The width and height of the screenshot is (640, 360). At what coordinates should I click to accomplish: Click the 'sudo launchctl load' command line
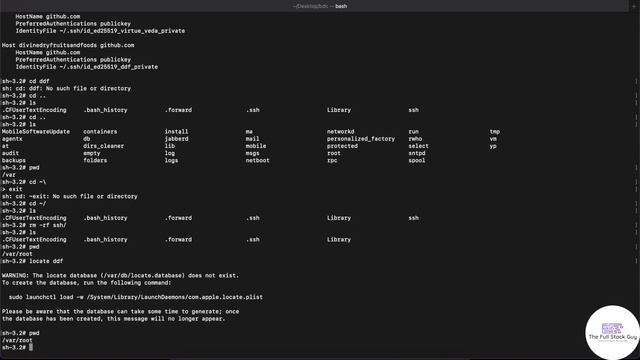(136, 297)
